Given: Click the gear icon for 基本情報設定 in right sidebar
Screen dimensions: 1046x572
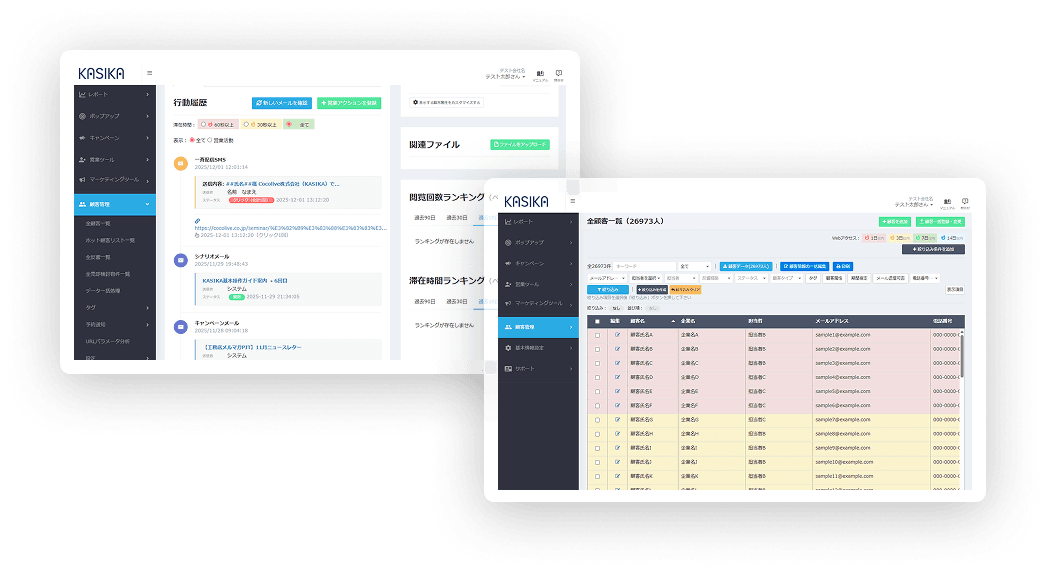Looking at the screenshot, I should click(x=509, y=346).
